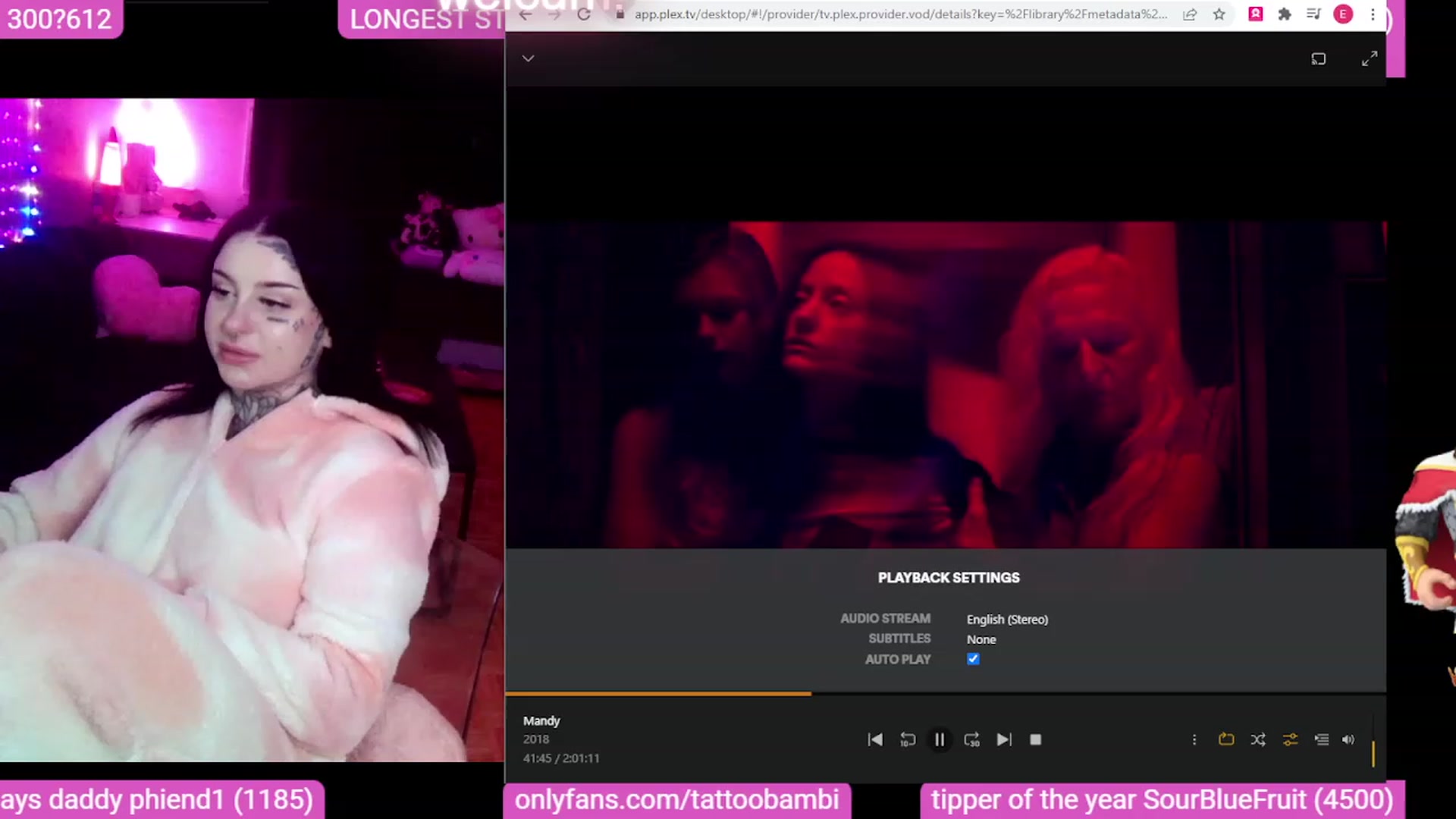
Task: Rewind 10 seconds in Plex player
Action: 907,739
